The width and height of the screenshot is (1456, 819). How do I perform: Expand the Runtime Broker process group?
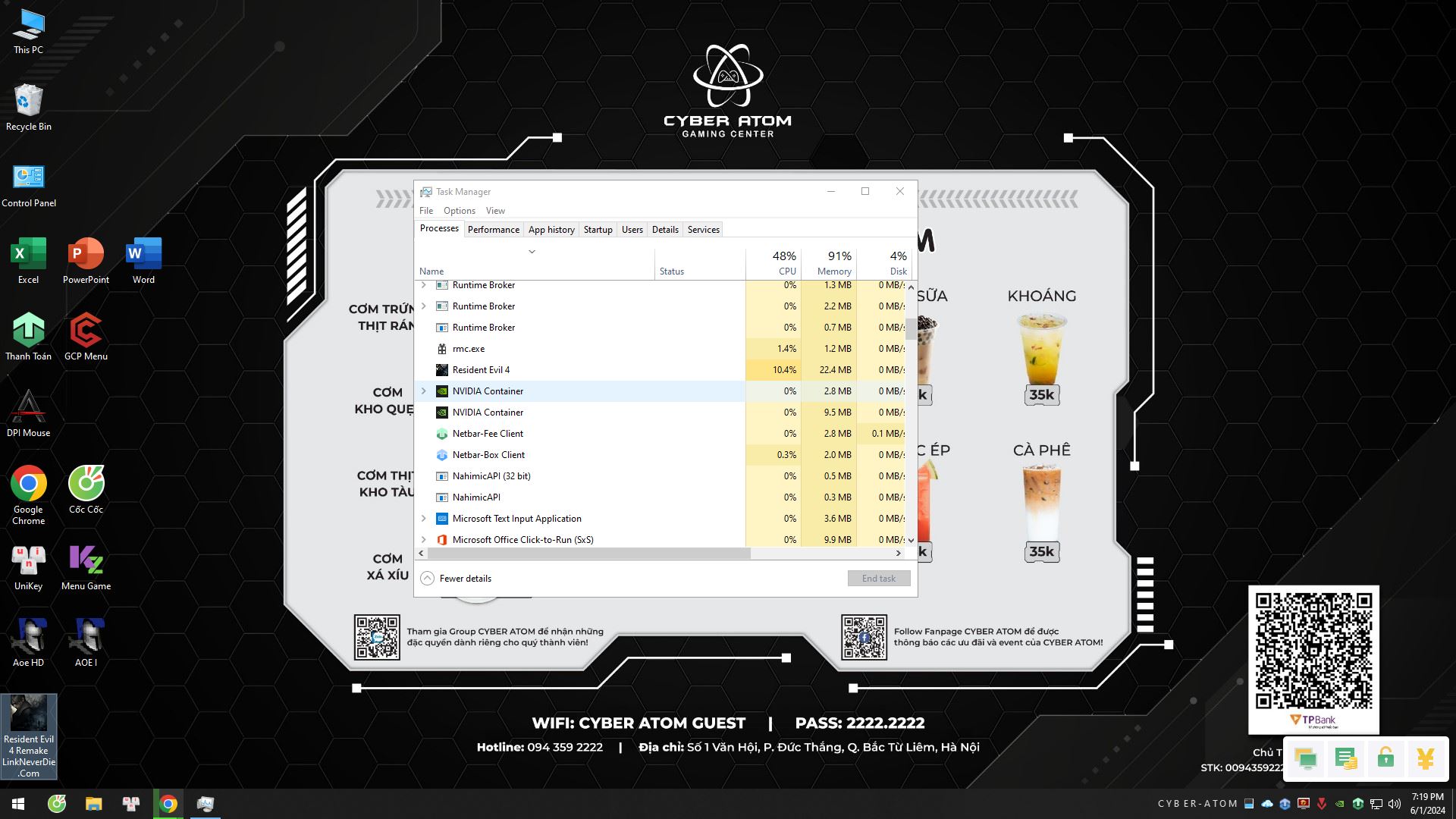point(424,284)
